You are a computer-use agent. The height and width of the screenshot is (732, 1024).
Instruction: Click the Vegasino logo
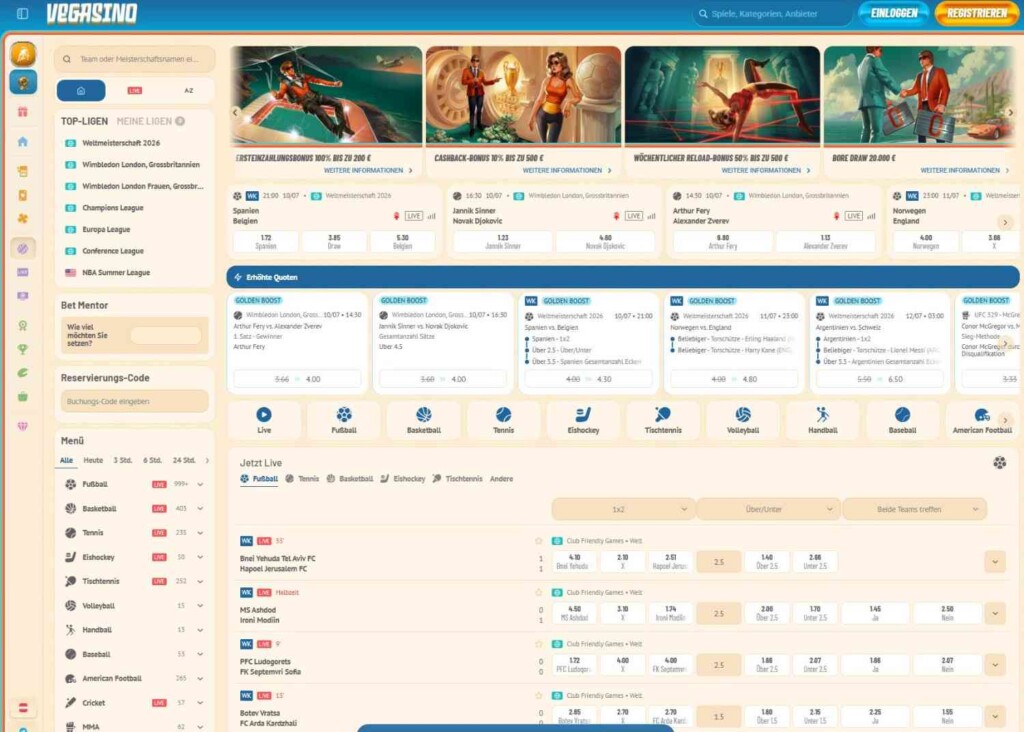(92, 14)
